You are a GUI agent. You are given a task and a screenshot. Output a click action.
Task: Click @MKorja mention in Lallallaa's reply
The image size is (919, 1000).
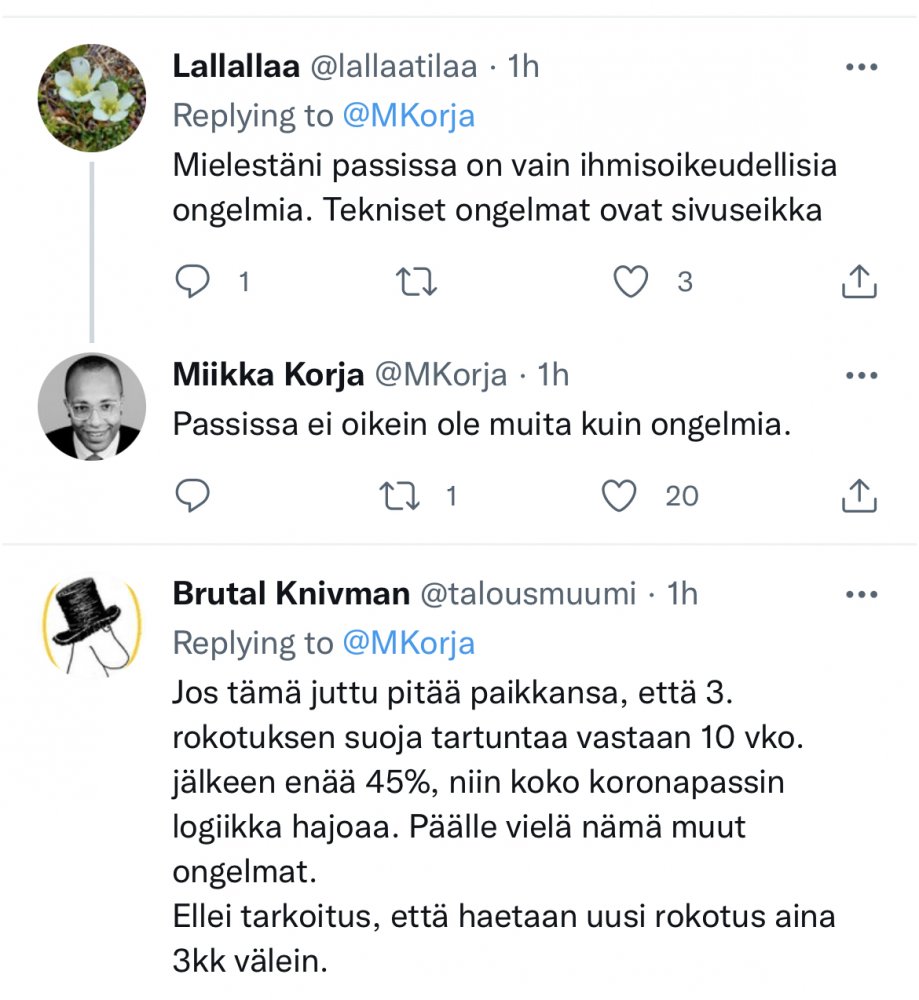[408, 116]
